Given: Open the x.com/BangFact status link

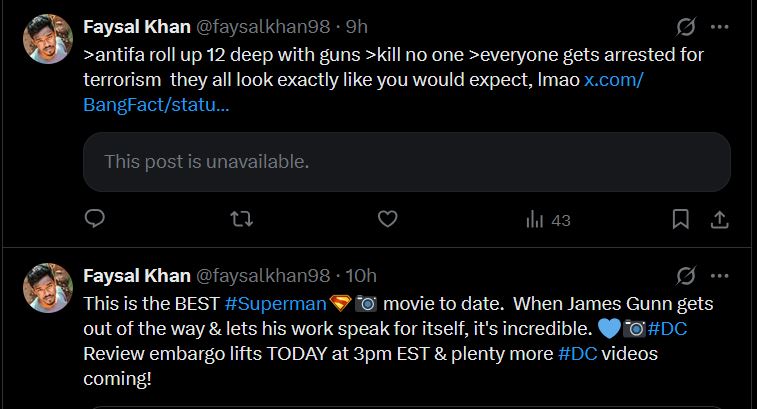Looking at the screenshot, I should [x=363, y=92].
